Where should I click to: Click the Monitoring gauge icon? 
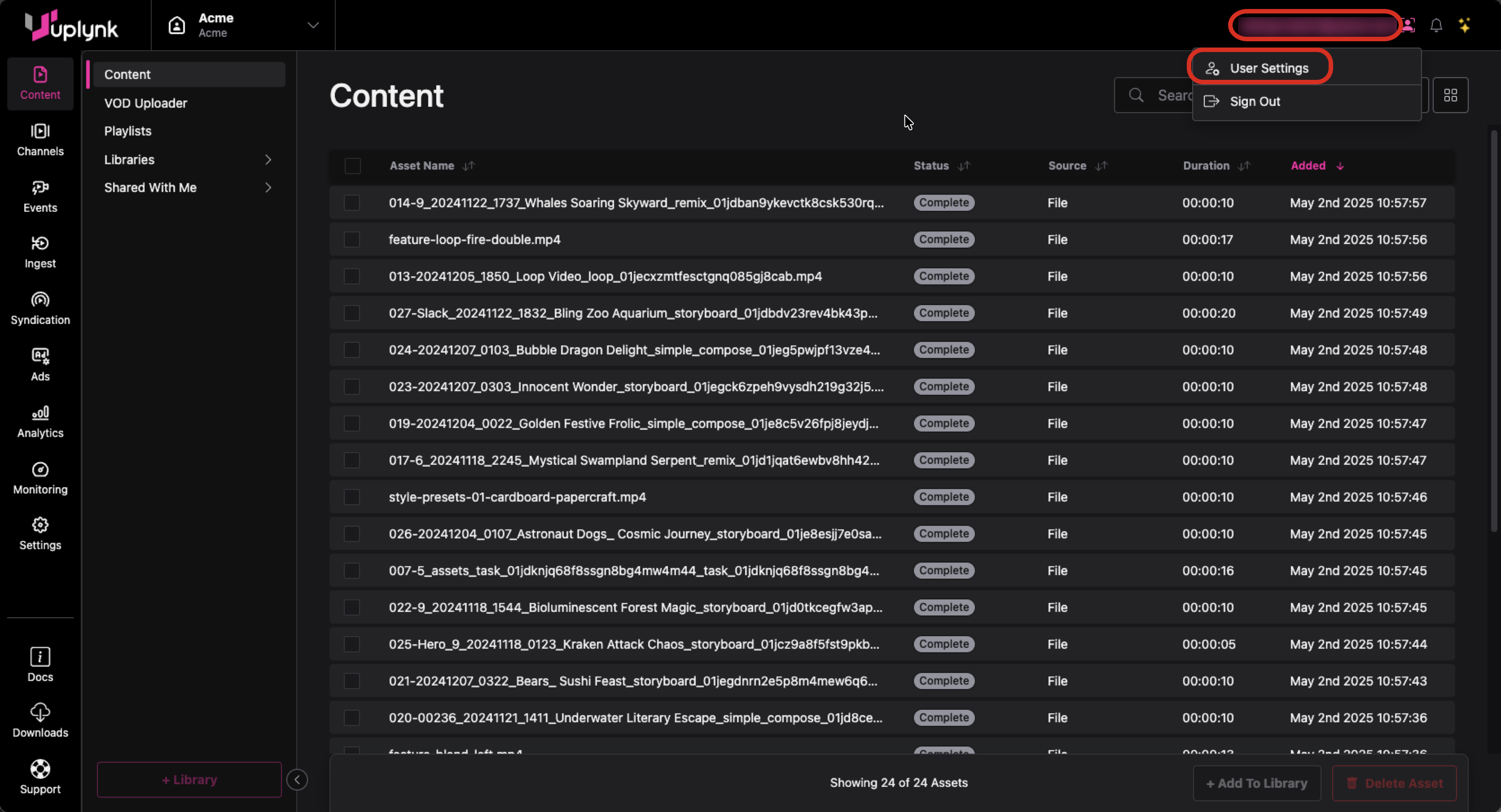[40, 470]
